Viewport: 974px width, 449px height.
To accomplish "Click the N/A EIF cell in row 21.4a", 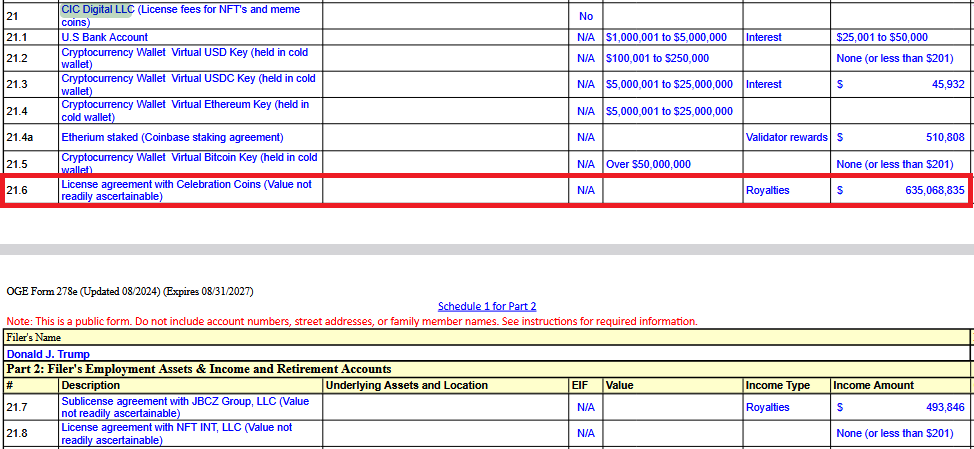I will (x=586, y=137).
